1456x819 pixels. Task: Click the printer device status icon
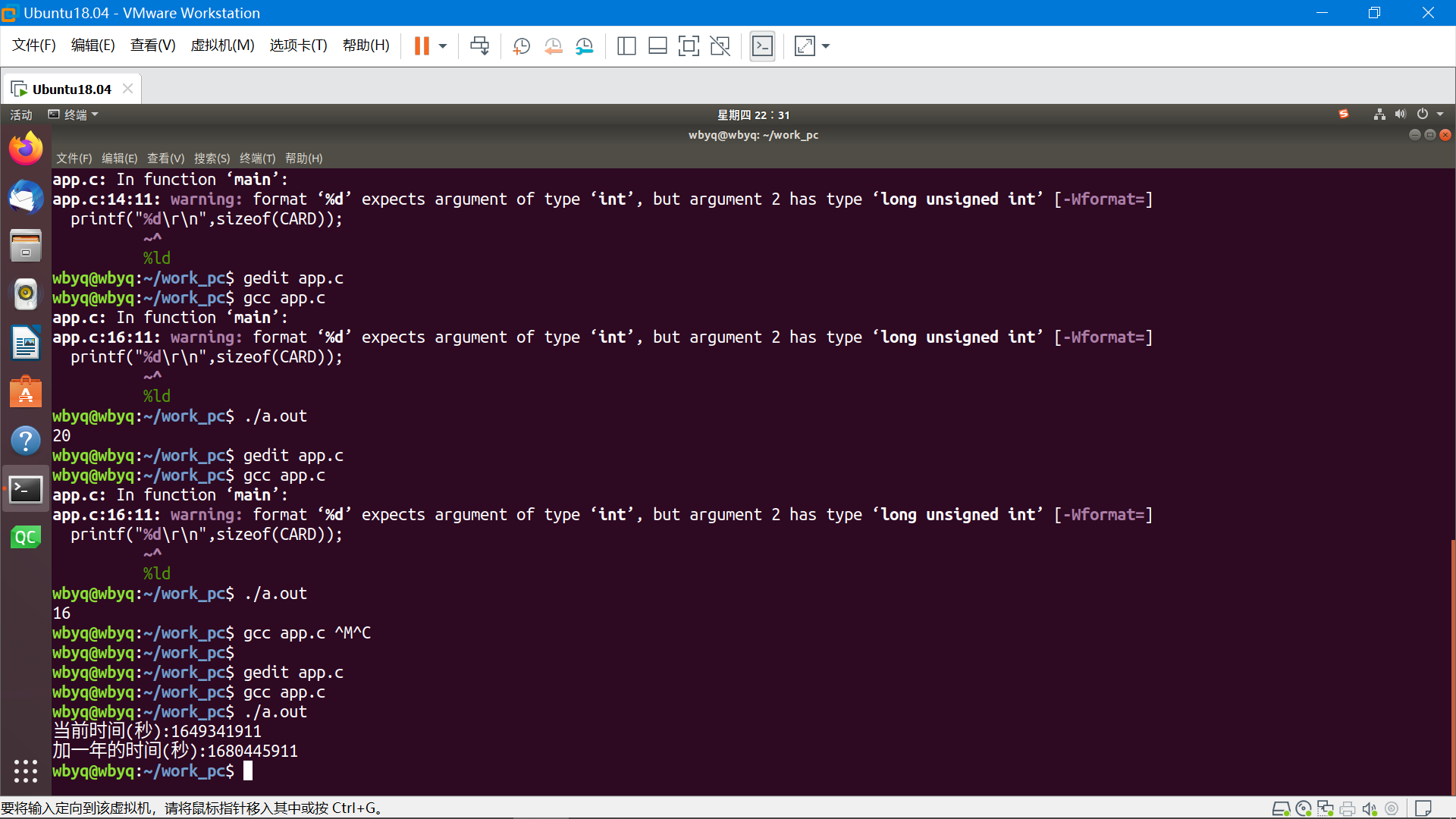click(1348, 808)
